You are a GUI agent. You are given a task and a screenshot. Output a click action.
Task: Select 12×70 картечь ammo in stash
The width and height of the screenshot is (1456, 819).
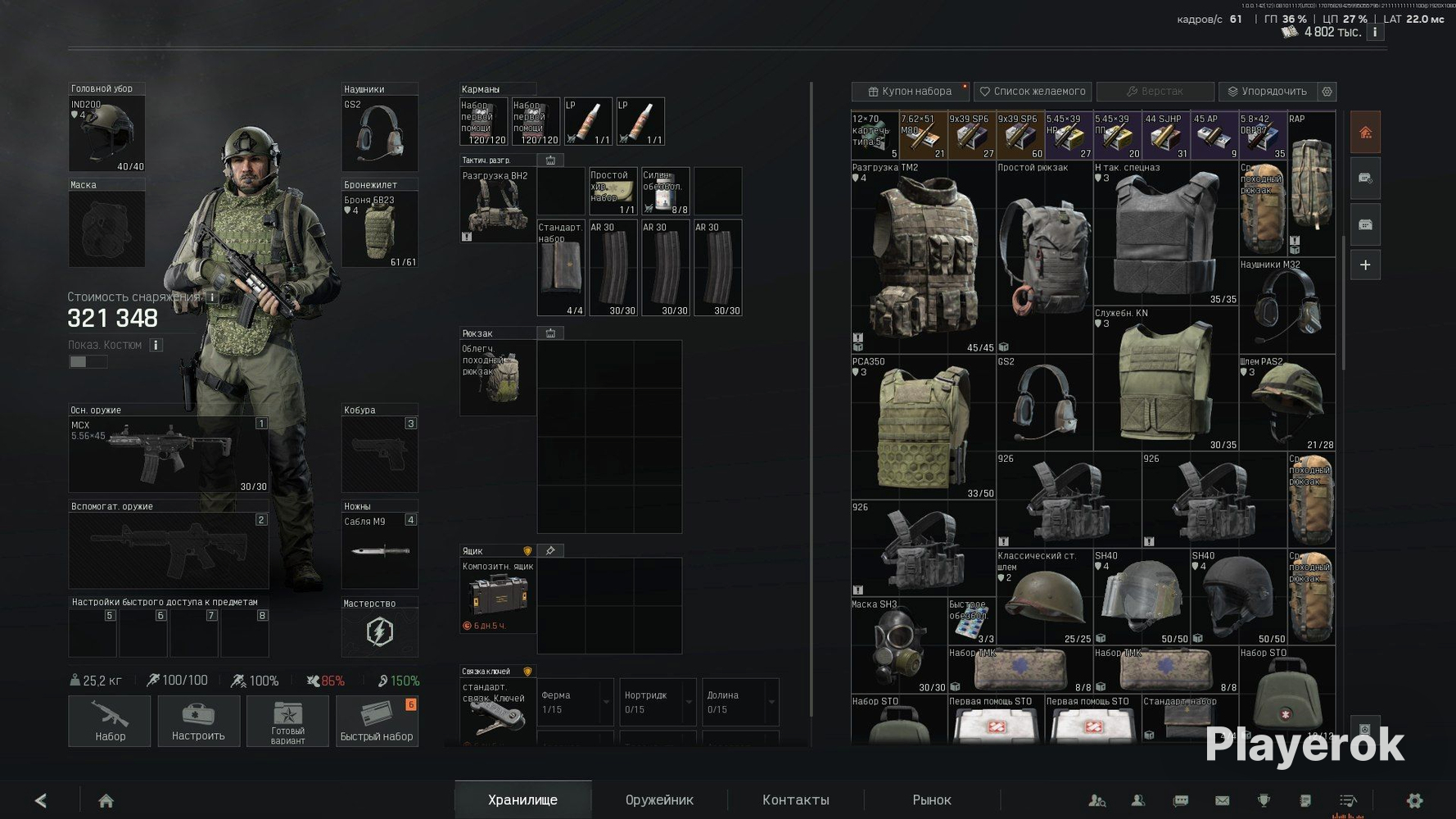coord(875,136)
